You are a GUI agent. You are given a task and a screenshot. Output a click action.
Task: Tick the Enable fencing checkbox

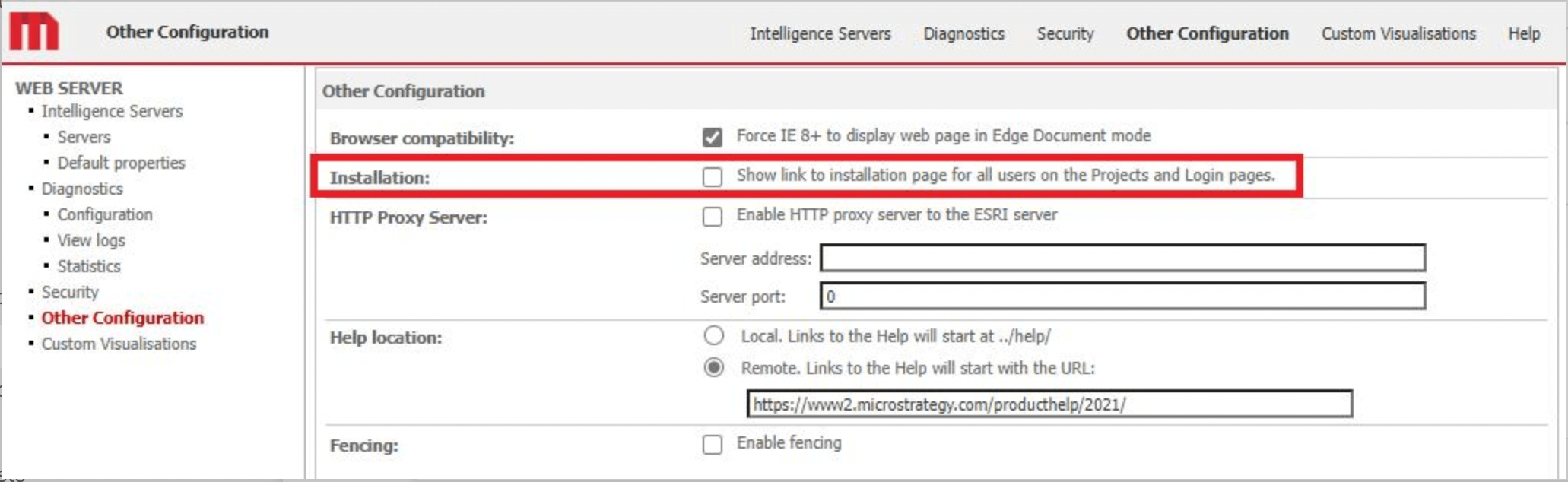point(712,445)
